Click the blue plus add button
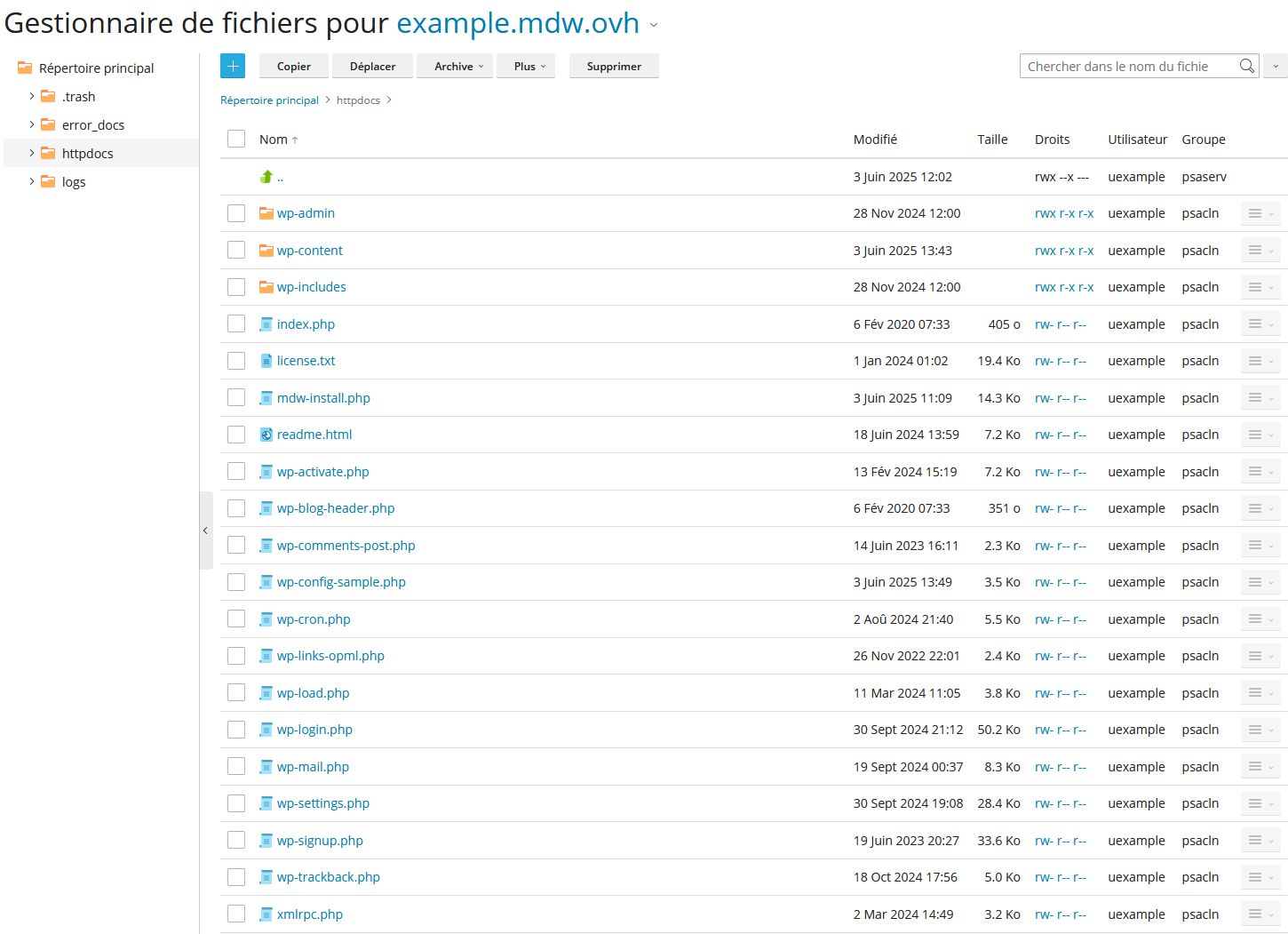The width and height of the screenshot is (1288, 934). (x=233, y=66)
